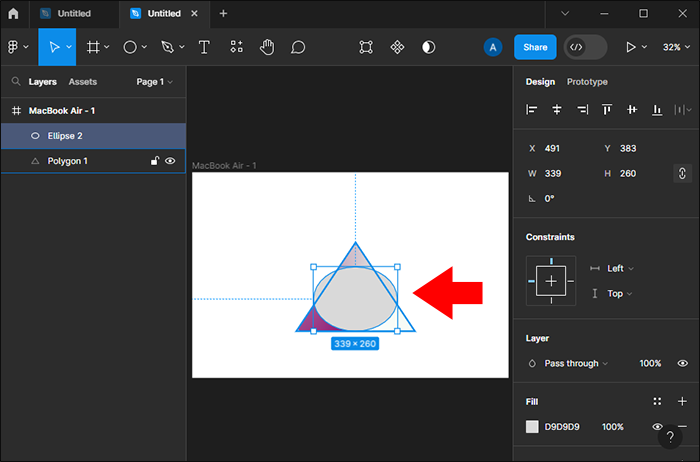Expand the Page 1 dropdown
The width and height of the screenshot is (700, 462).
154,82
